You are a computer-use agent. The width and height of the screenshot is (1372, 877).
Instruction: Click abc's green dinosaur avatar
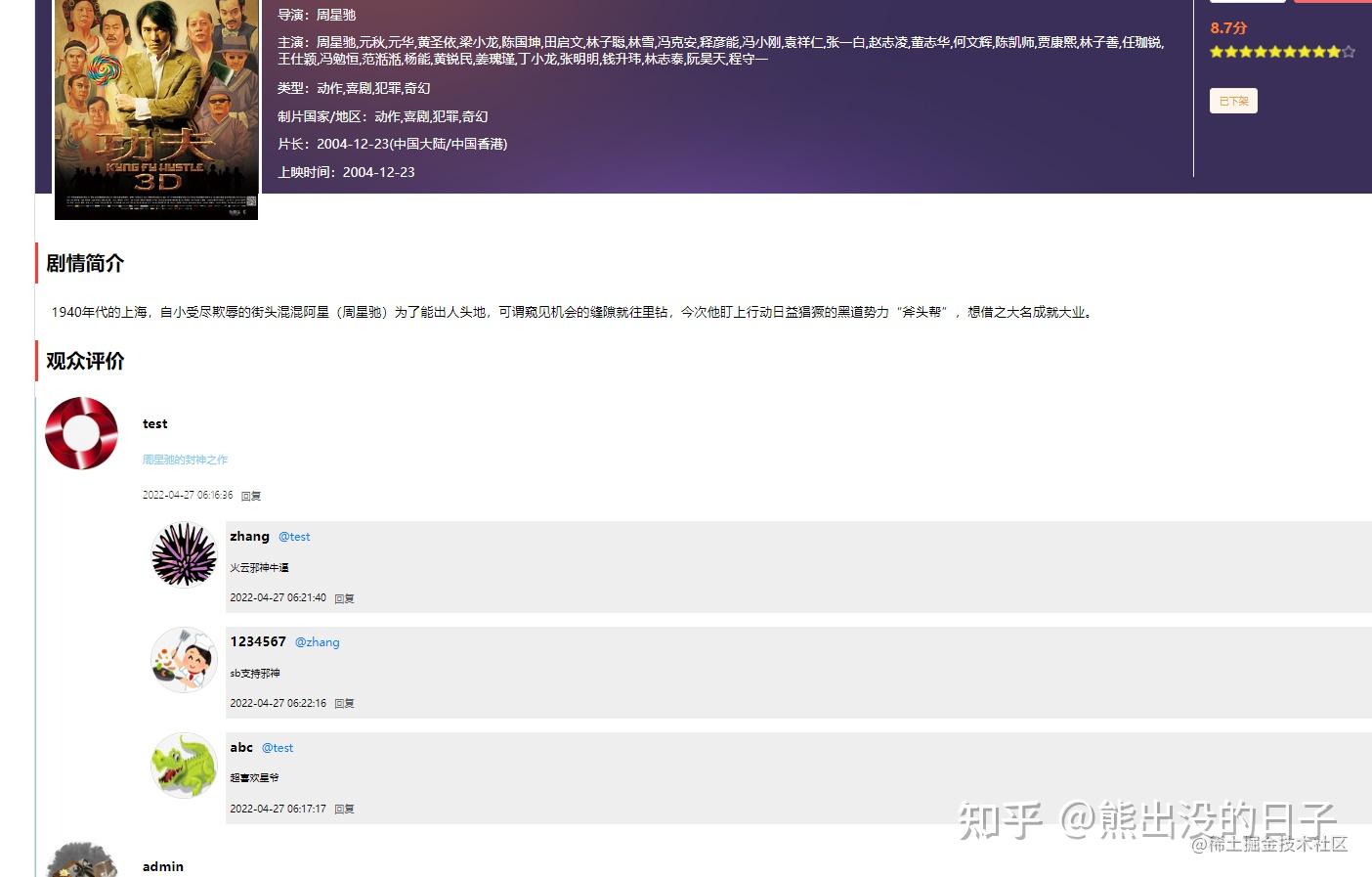point(184,766)
